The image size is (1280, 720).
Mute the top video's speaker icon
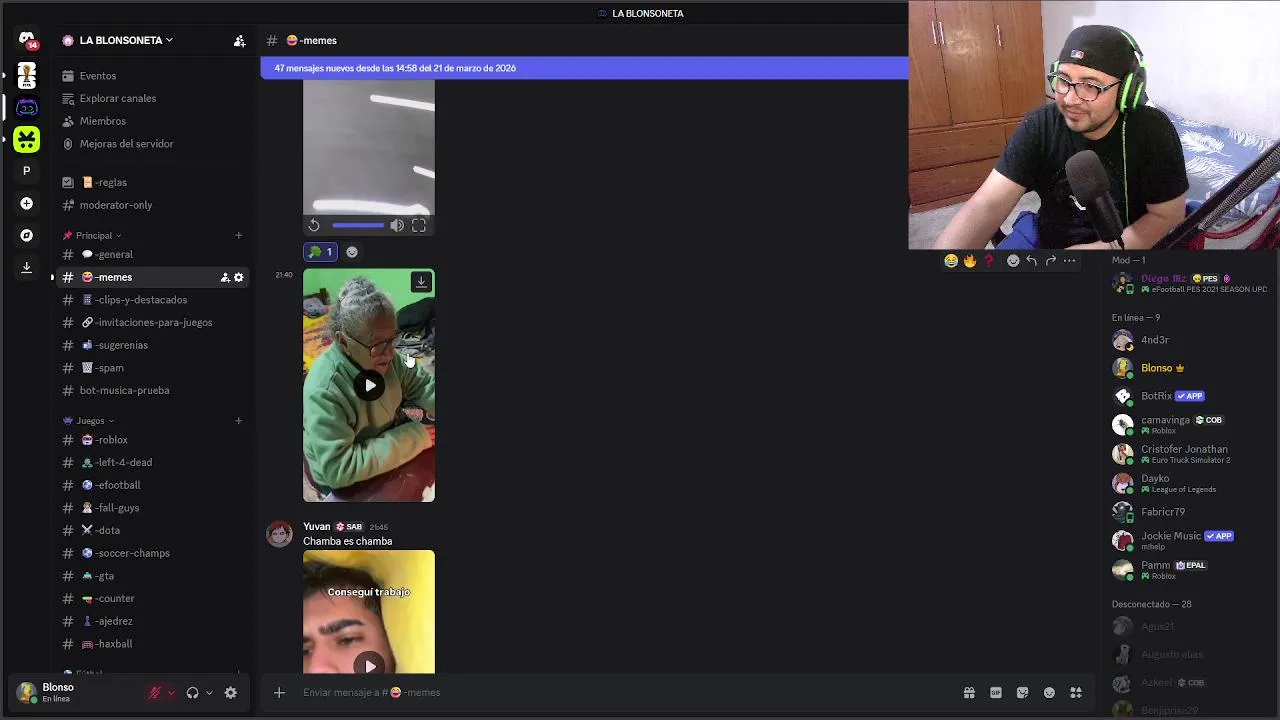[x=397, y=226]
